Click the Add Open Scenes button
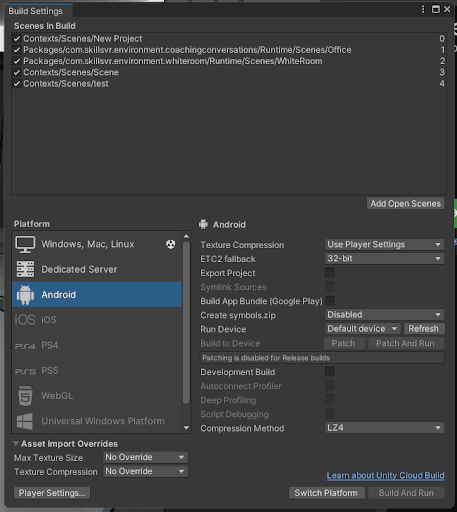The height and width of the screenshot is (512, 457). coord(406,204)
